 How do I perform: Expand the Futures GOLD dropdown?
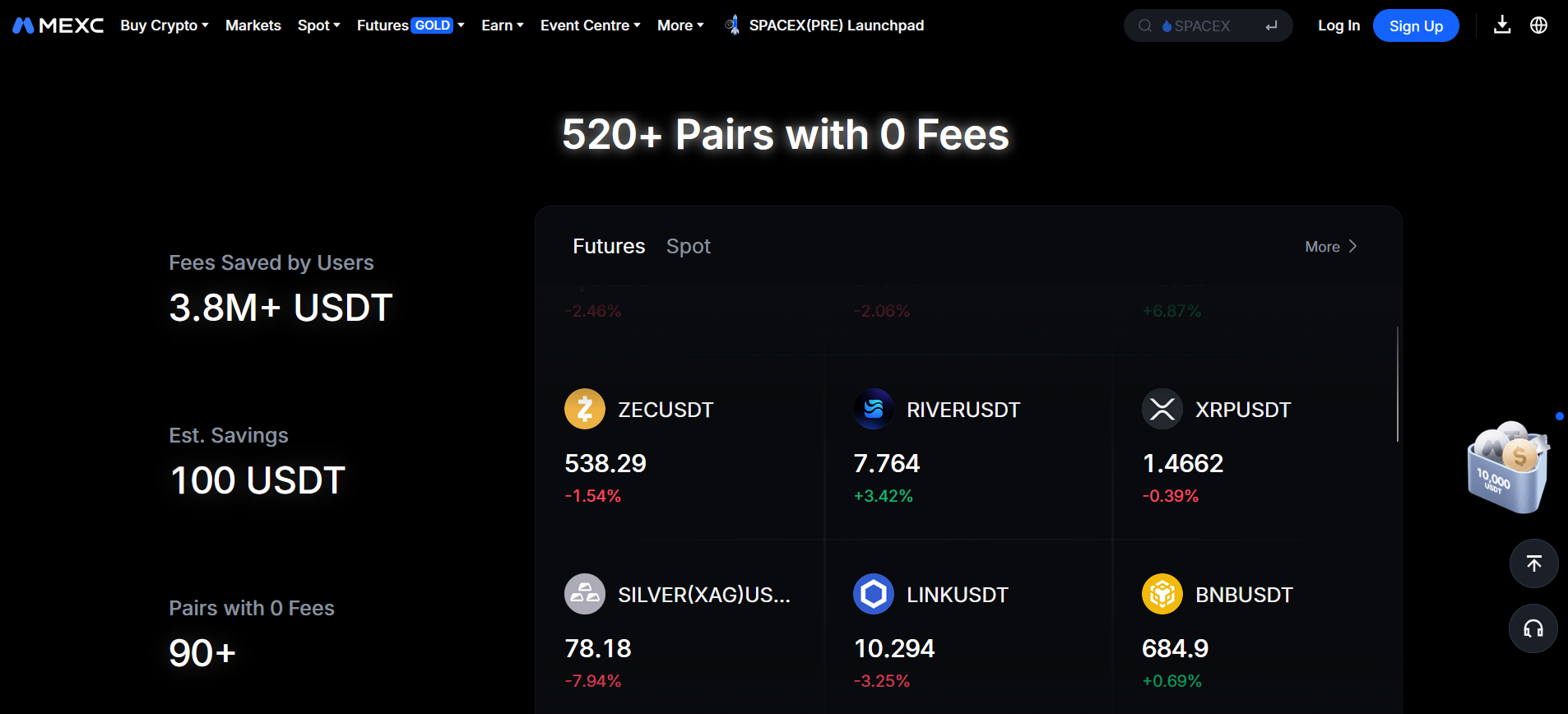pyautogui.click(x=411, y=25)
